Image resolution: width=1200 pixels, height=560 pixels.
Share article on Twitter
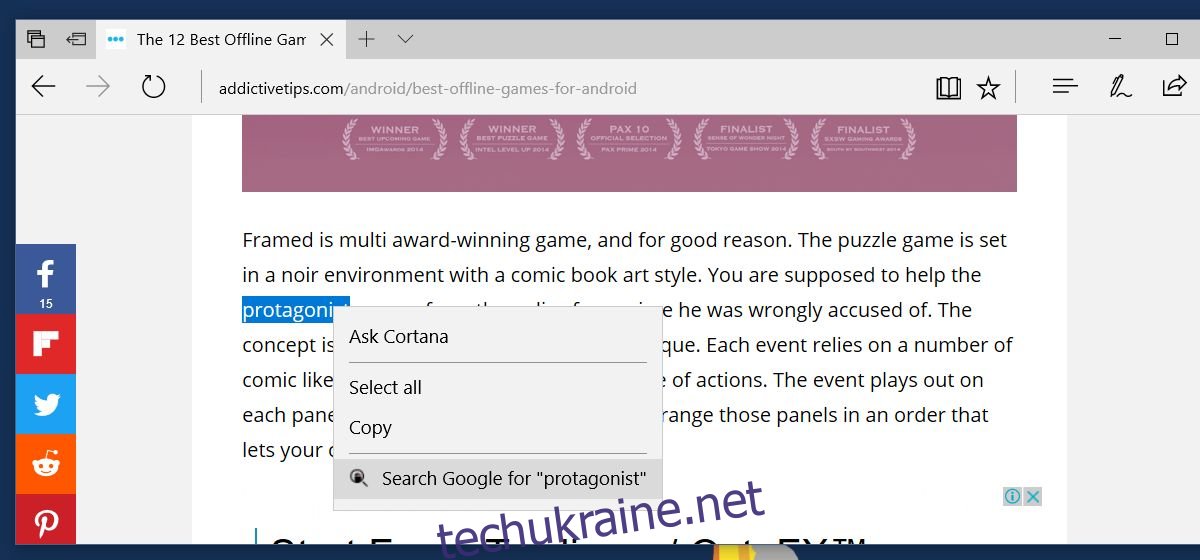(46, 404)
